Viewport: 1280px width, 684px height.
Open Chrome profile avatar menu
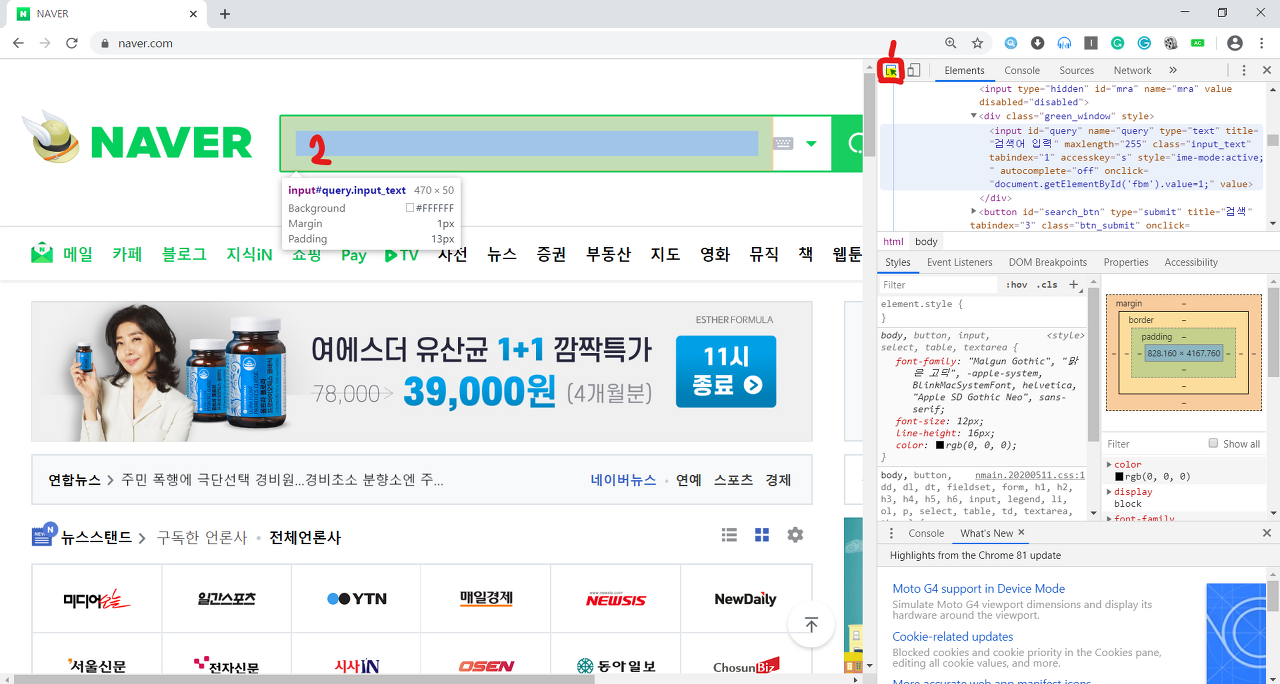tap(1235, 43)
